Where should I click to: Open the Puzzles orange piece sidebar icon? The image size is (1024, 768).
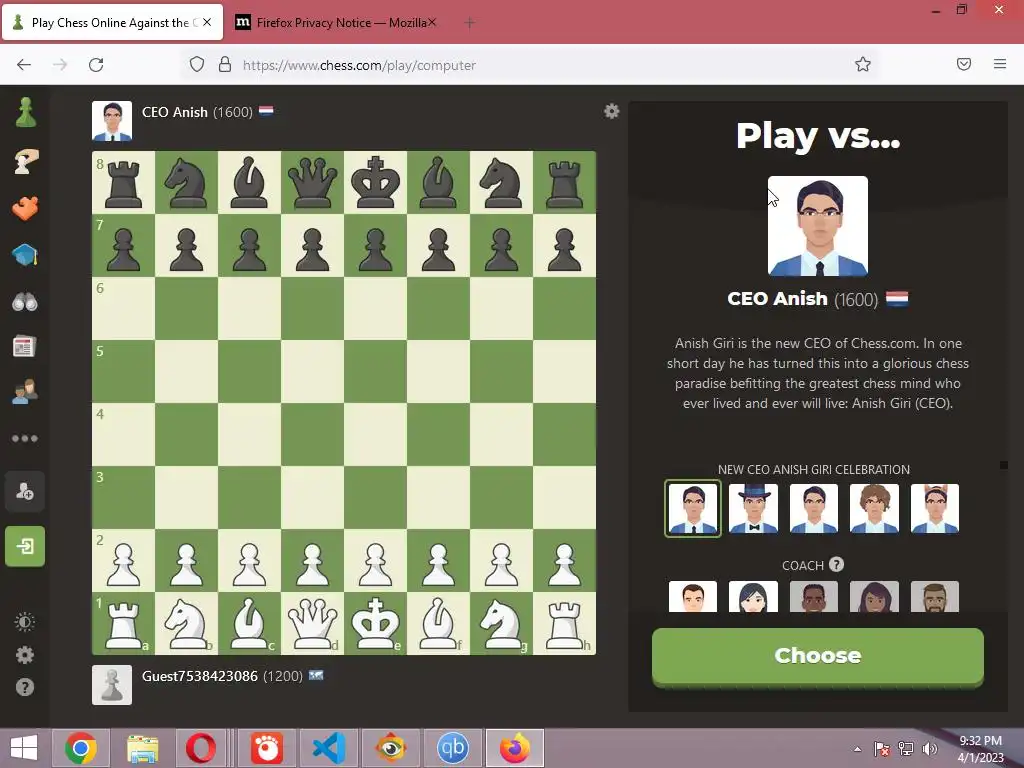25,208
